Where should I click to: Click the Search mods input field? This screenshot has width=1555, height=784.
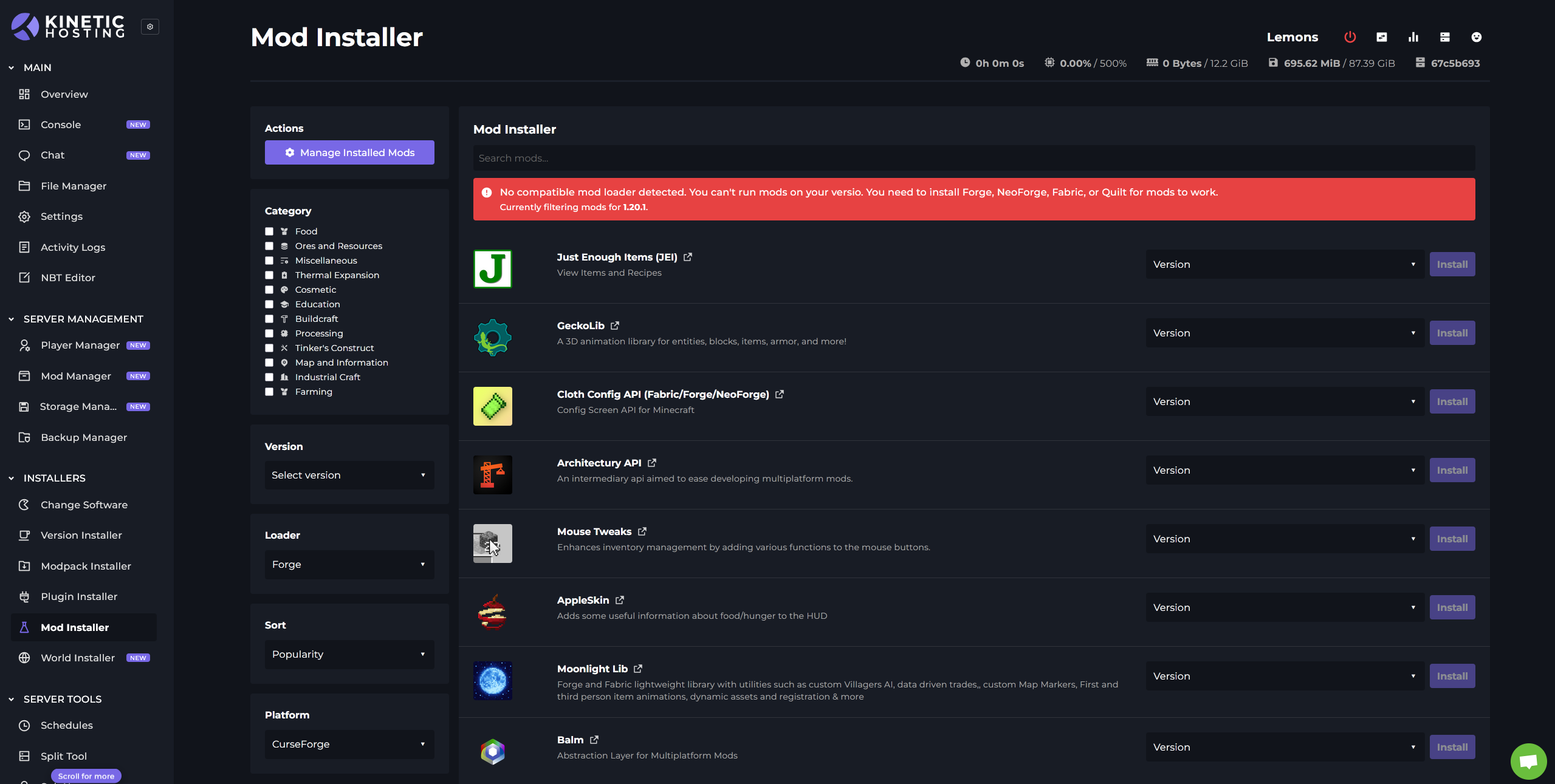972,158
